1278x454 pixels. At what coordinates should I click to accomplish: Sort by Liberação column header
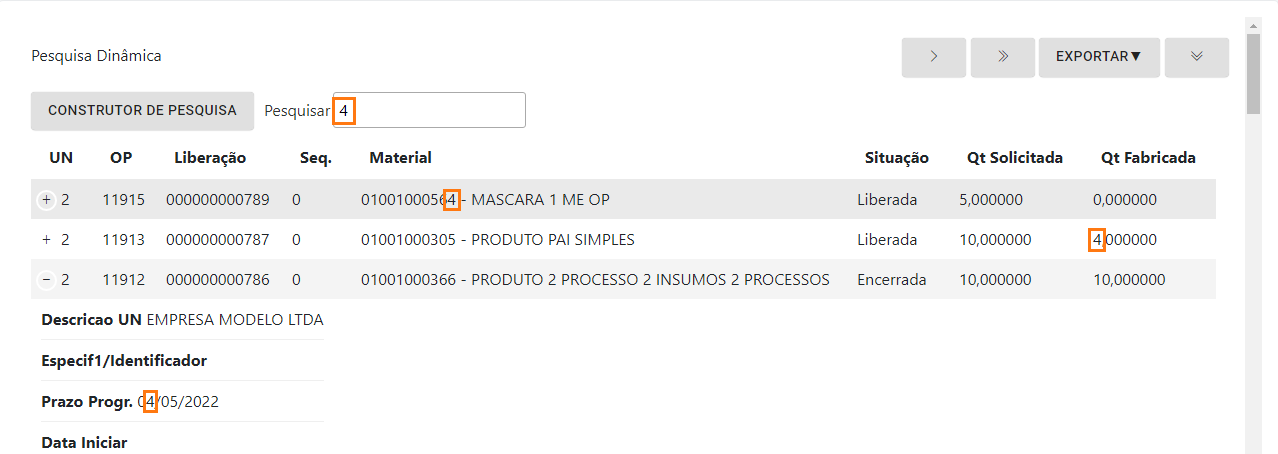[210, 158]
